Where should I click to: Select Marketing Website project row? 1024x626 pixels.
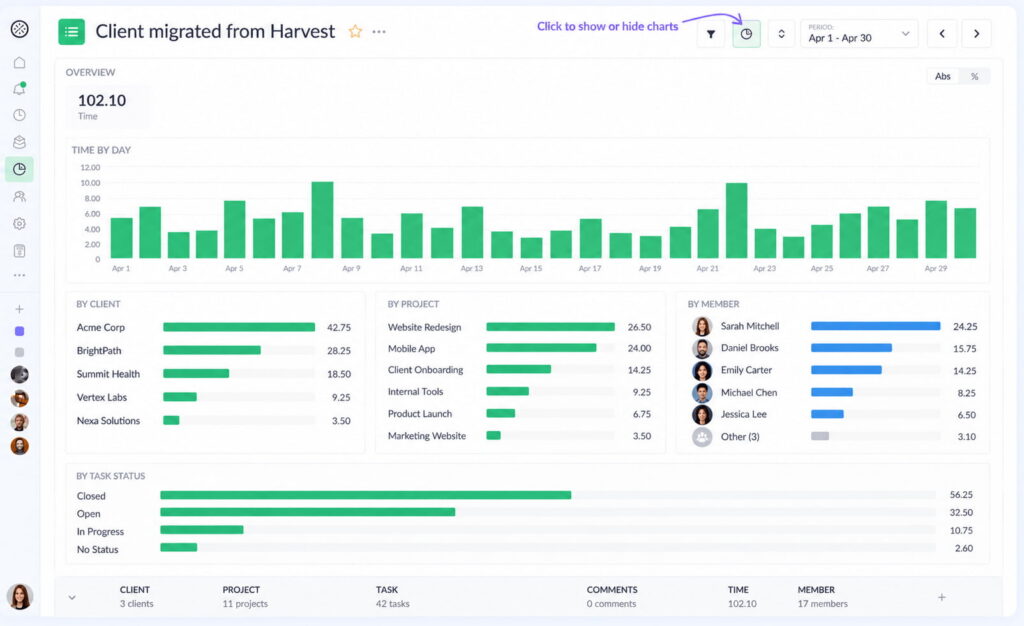[520, 435]
